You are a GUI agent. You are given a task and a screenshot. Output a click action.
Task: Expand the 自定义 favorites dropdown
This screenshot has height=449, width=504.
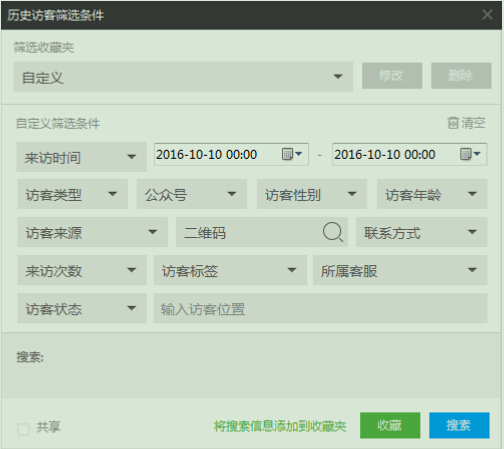[183, 77]
